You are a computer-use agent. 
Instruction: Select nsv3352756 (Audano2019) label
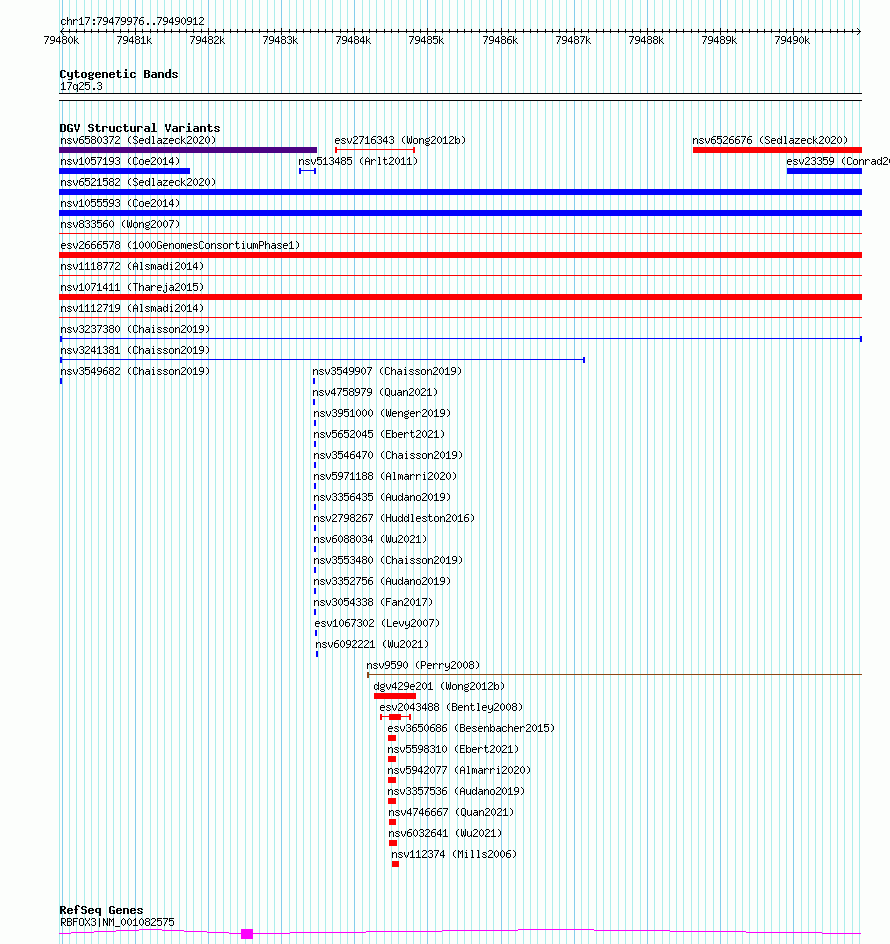click(x=382, y=582)
